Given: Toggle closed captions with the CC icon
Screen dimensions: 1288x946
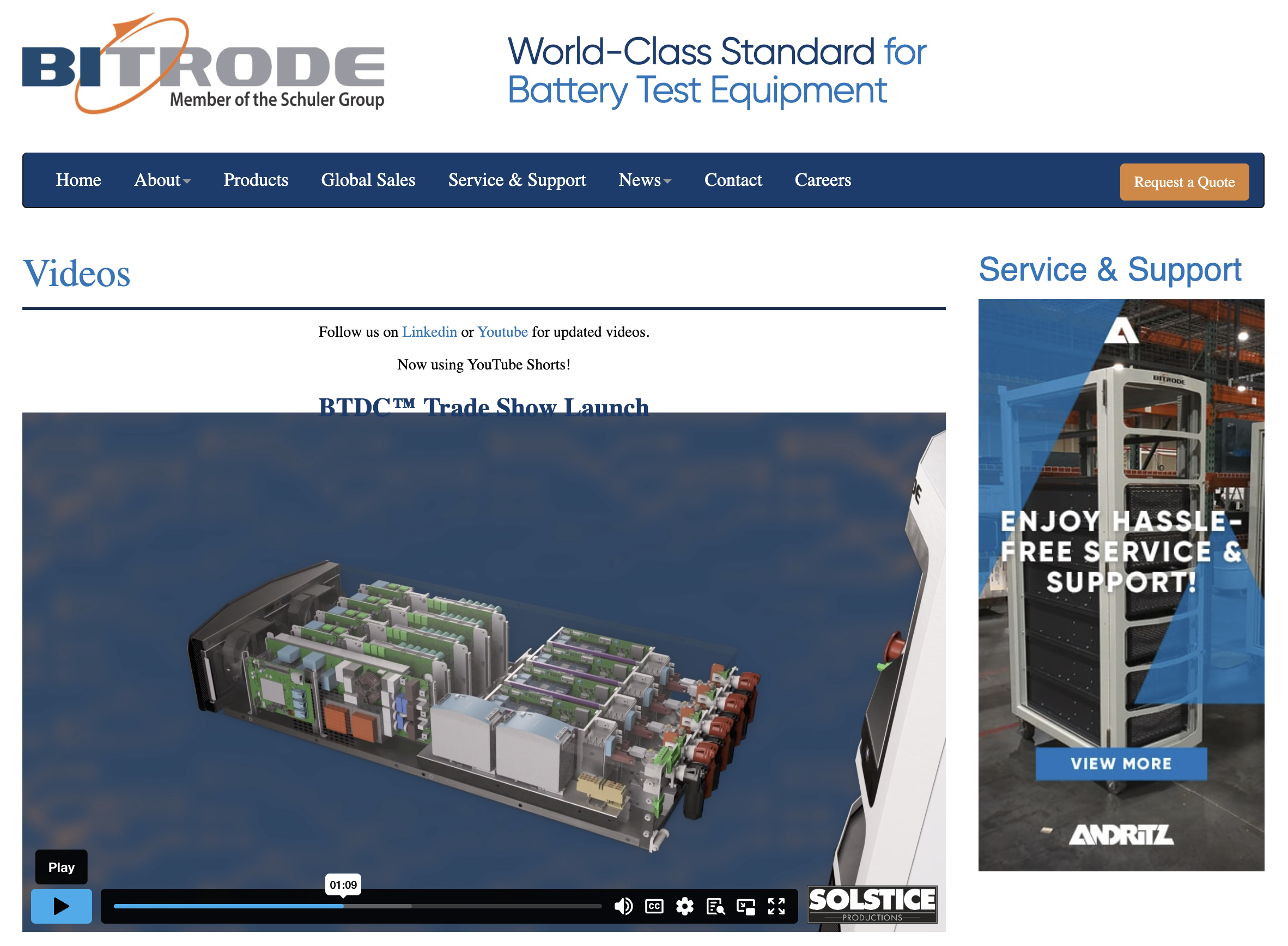Looking at the screenshot, I should (x=654, y=906).
